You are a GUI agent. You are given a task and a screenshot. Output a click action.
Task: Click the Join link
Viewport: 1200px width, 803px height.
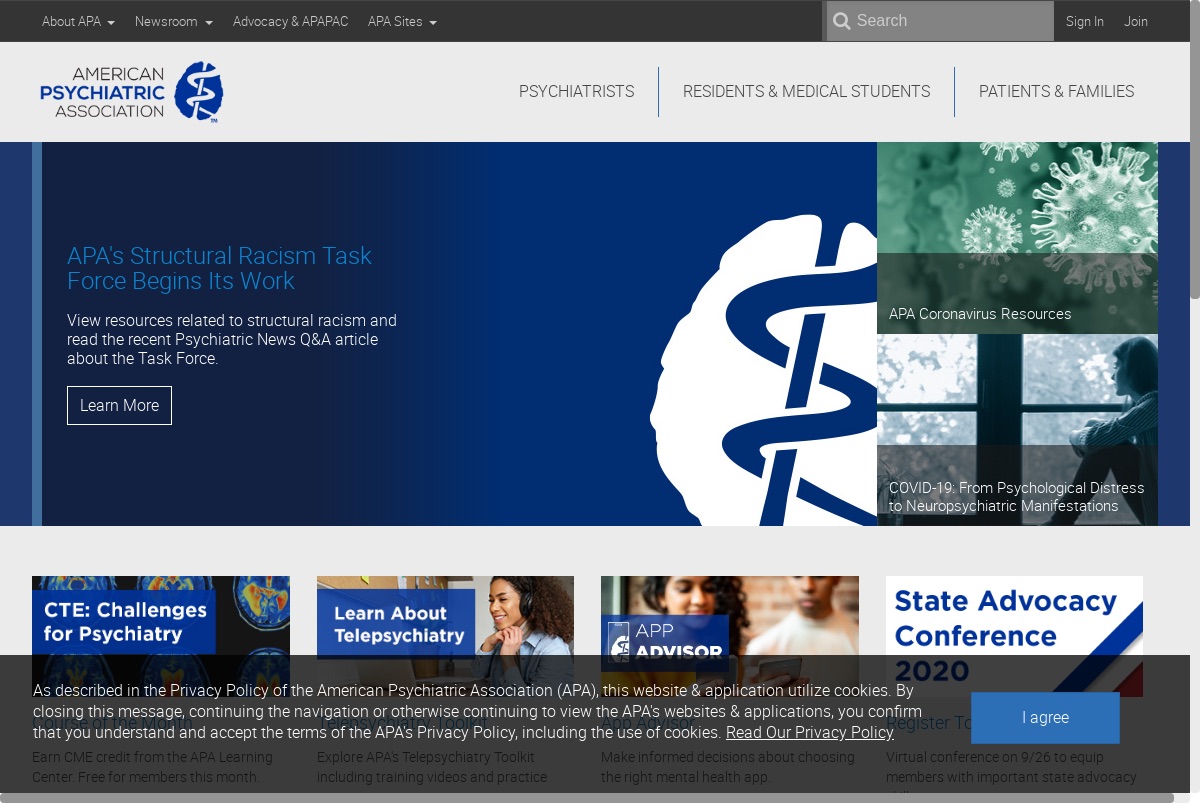[1136, 21]
